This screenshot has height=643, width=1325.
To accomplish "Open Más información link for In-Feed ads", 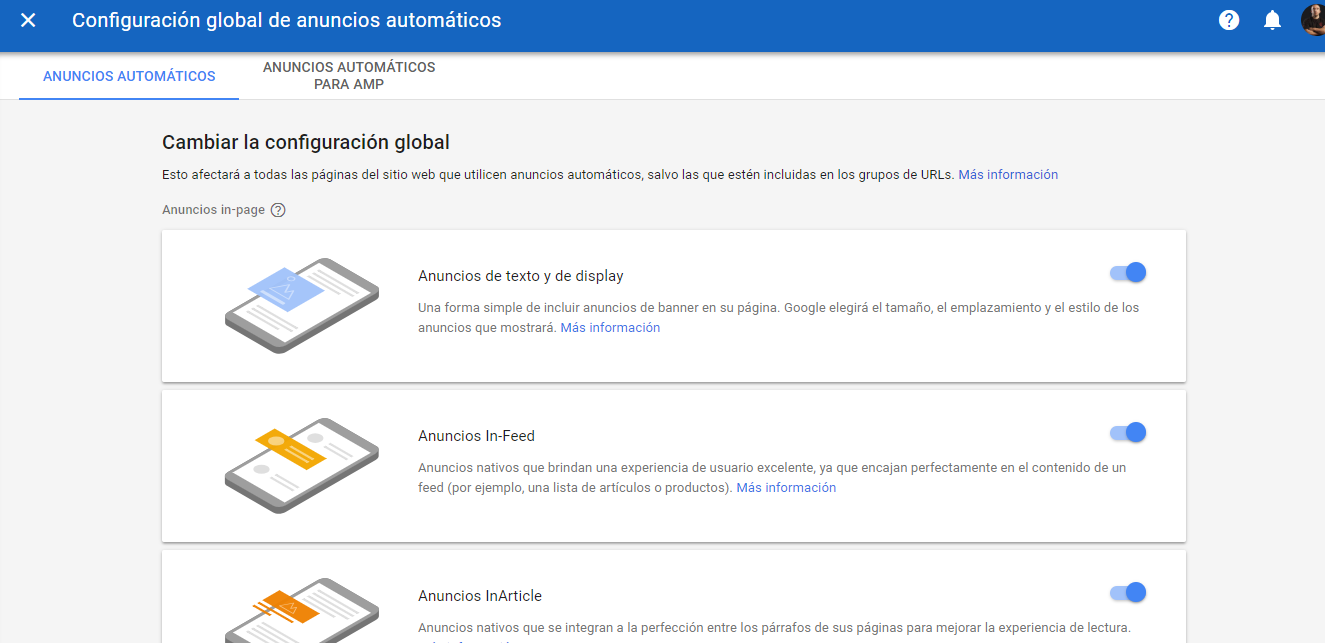I will (x=786, y=488).
